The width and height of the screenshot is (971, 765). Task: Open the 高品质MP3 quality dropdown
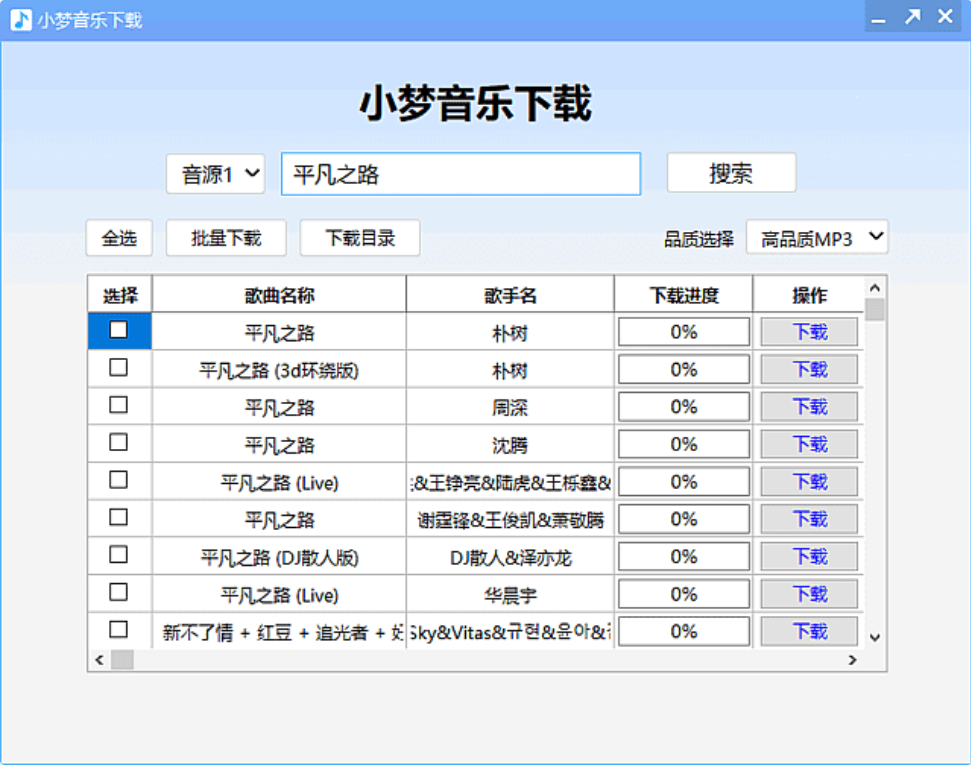click(817, 237)
